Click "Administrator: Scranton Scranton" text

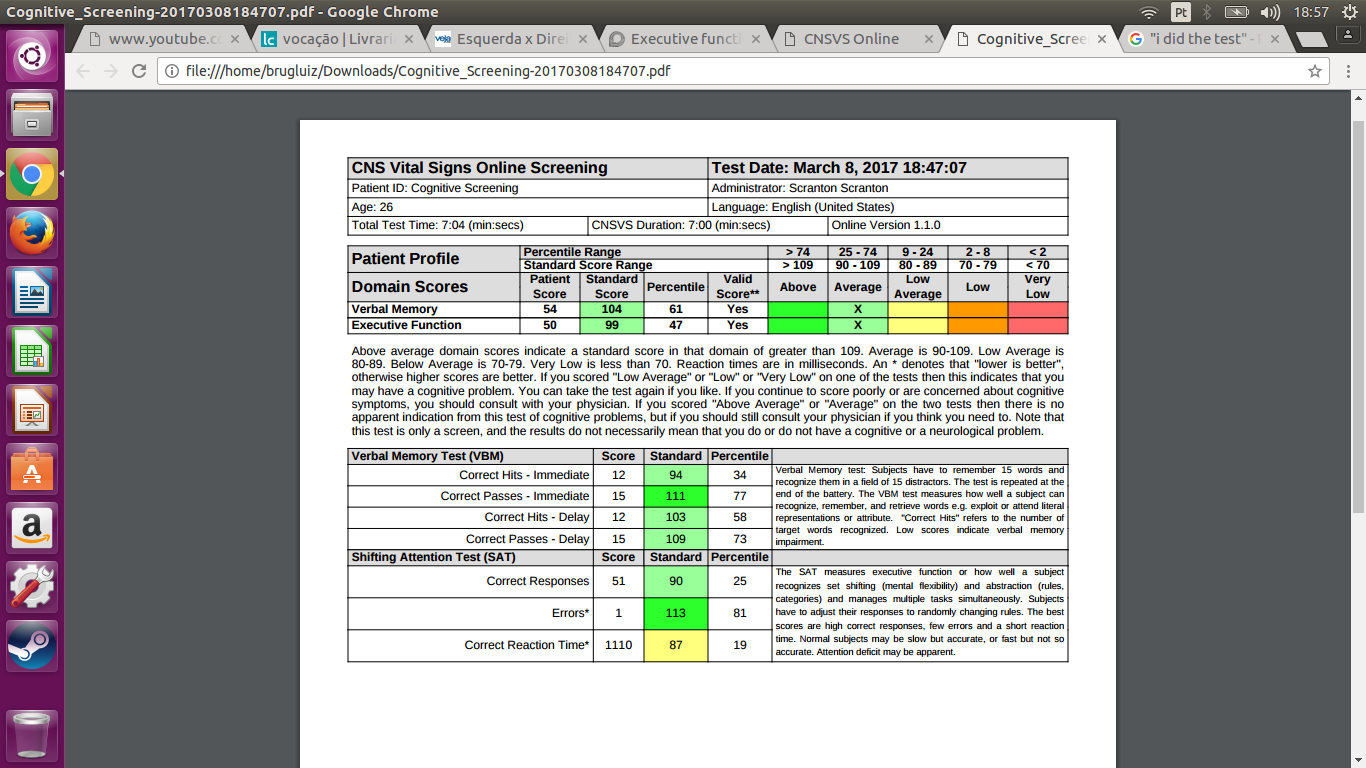(x=800, y=188)
